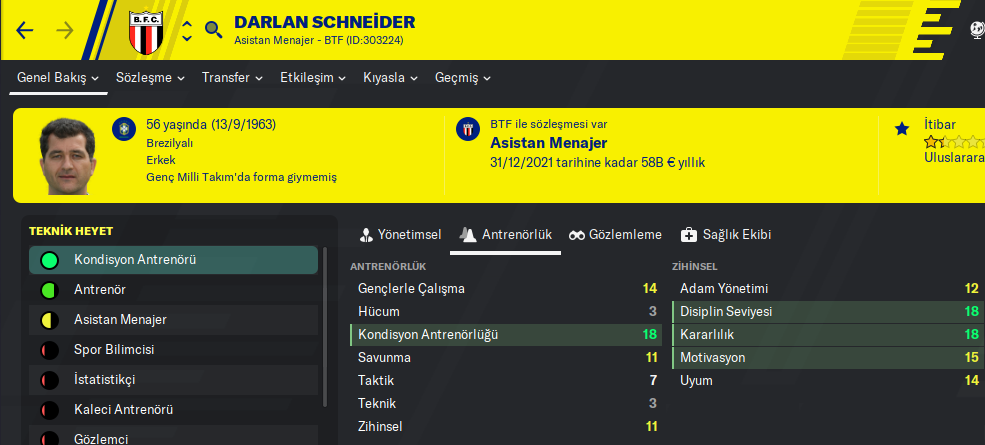Switch to the Yönetimsel tab
This screenshot has width=985, height=445.
400,235
